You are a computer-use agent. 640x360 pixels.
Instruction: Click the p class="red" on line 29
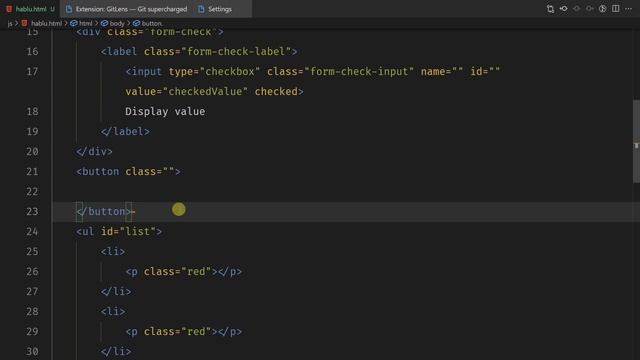pyautogui.click(x=171, y=331)
